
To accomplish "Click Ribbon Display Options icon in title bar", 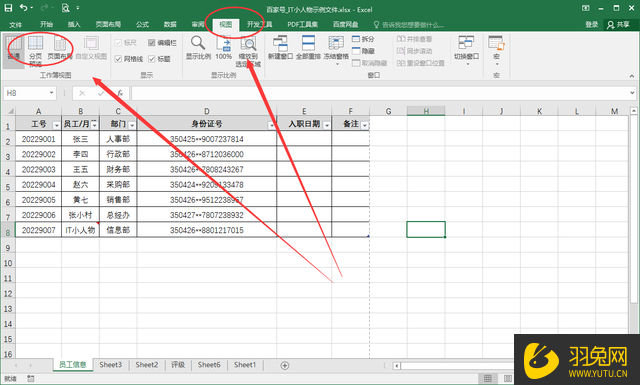I will (x=585, y=8).
